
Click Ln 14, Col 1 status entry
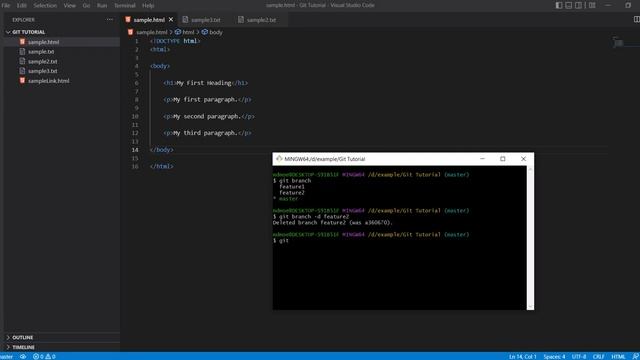(x=522, y=356)
